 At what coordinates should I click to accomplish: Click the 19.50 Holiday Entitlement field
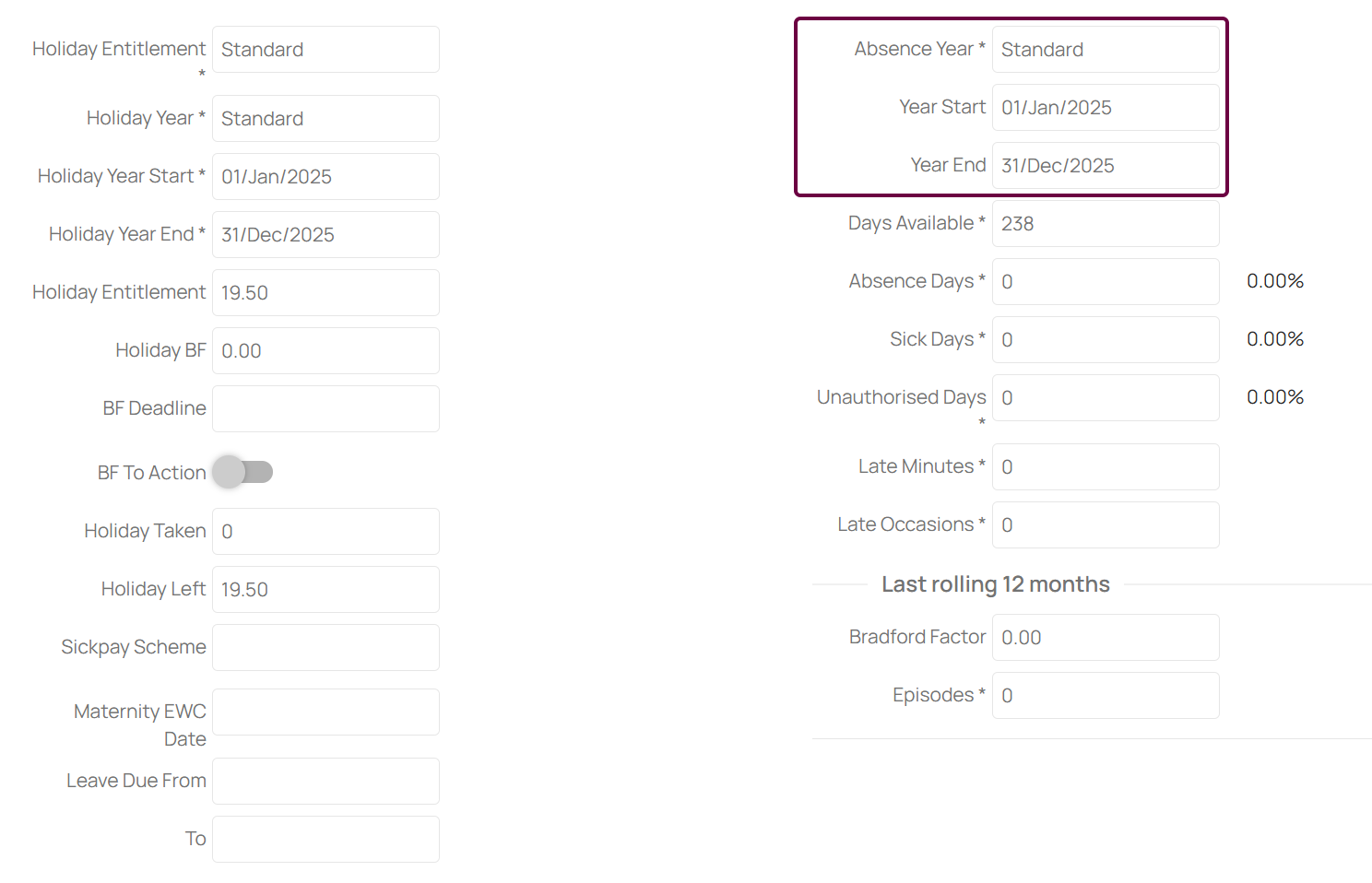coord(325,293)
